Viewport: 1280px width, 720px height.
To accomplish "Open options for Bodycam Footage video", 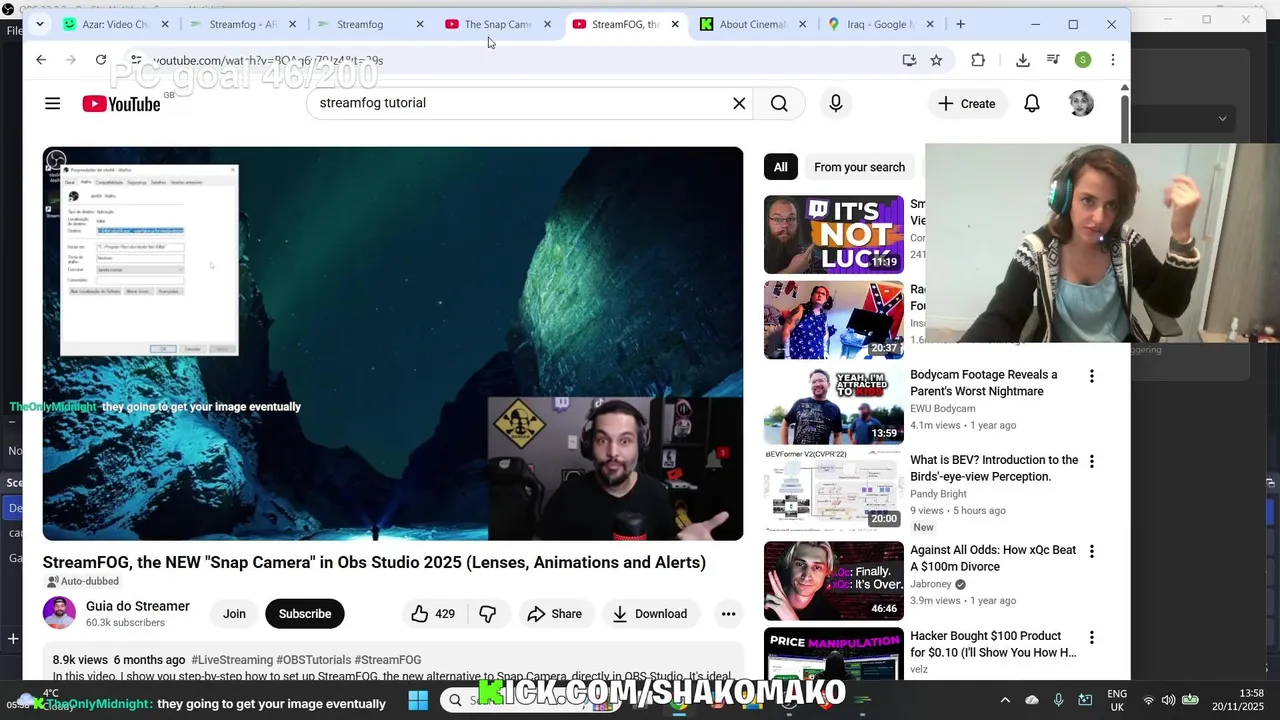I will tap(1091, 376).
